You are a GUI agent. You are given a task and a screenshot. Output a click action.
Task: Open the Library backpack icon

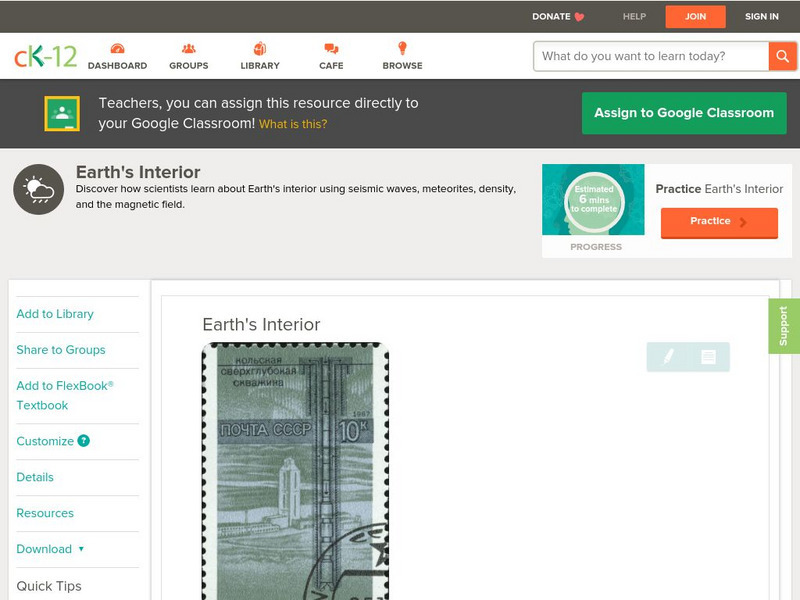(260, 48)
